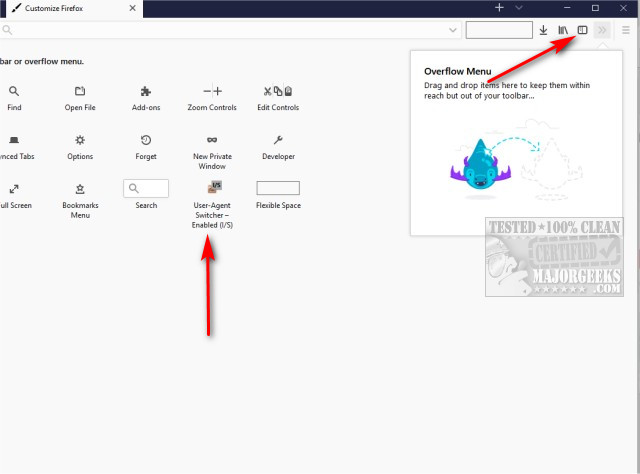
Task: Close the Customize Firefox tab
Action: point(133,8)
